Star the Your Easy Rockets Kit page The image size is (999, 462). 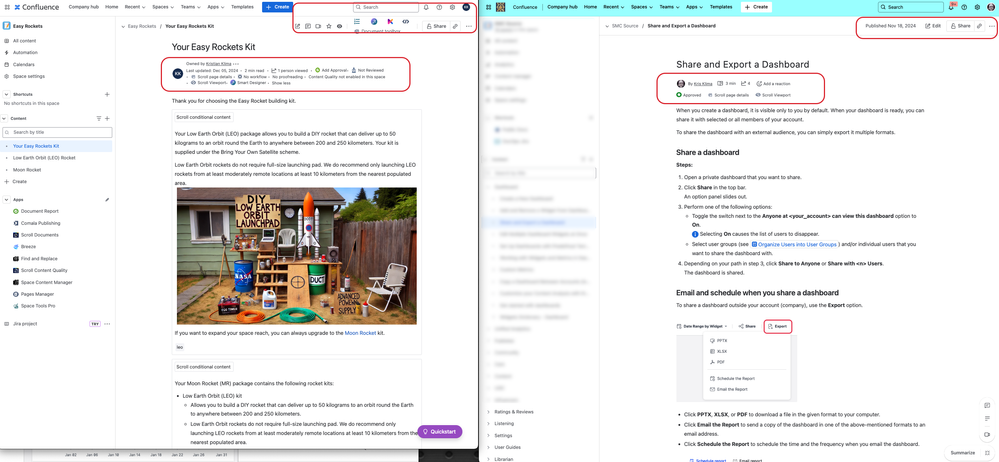click(328, 26)
